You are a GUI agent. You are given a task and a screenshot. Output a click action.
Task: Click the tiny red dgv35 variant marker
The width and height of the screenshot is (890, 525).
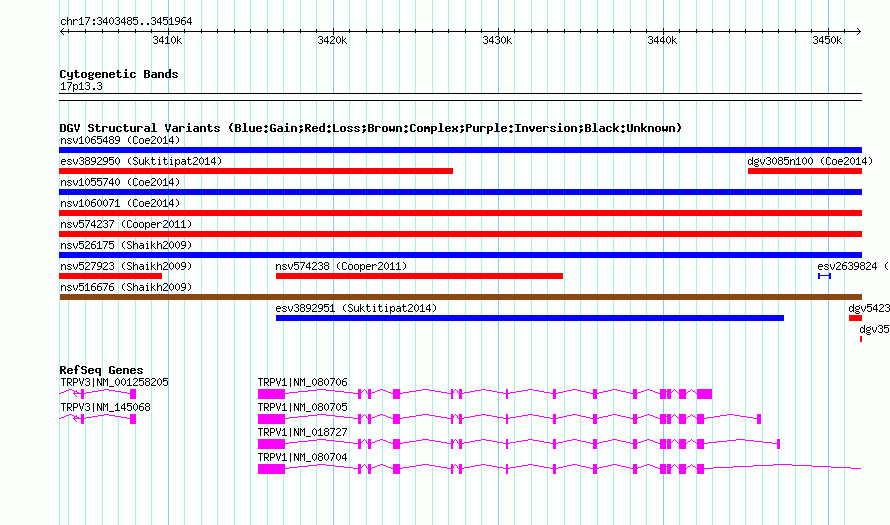tap(861, 339)
